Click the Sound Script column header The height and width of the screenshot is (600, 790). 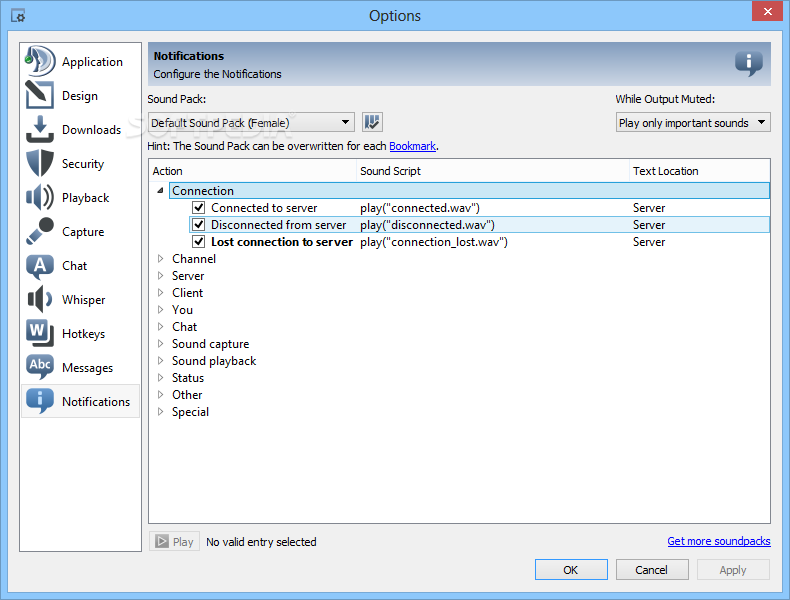coord(493,171)
